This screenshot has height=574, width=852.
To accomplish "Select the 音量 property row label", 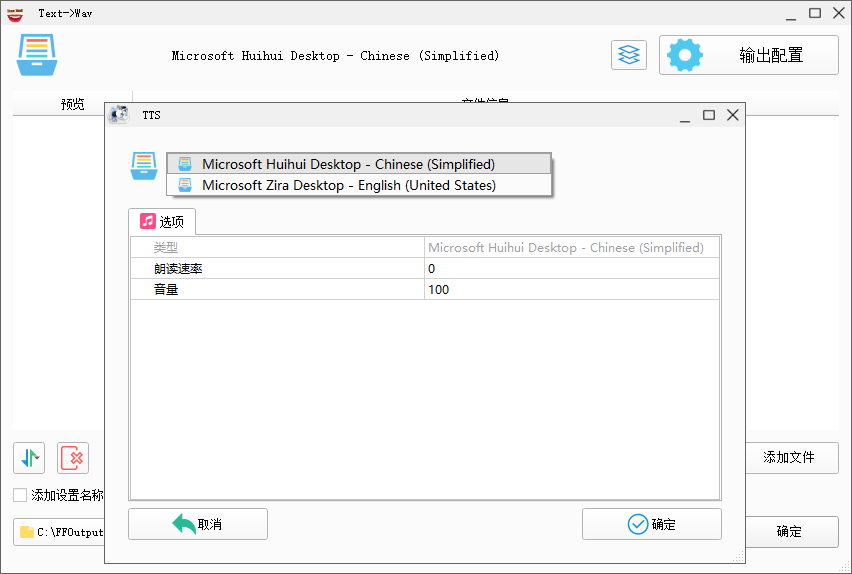I will pos(166,290).
